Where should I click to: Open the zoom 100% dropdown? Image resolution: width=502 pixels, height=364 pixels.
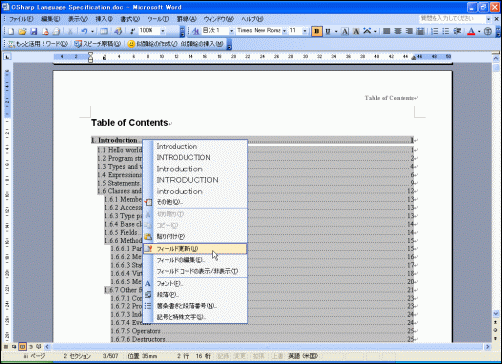[163, 31]
